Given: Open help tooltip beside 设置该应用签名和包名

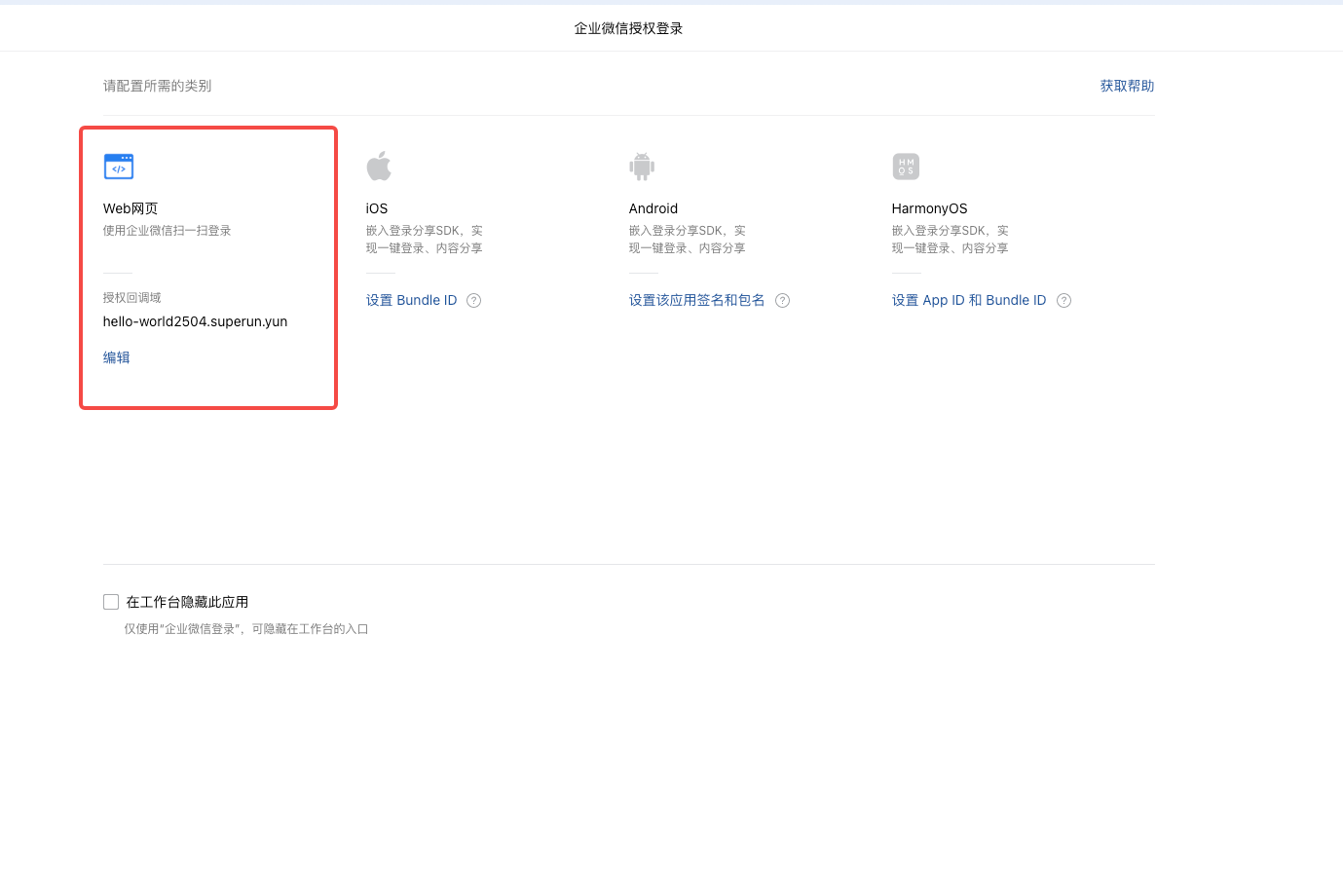Looking at the screenshot, I should click(782, 301).
